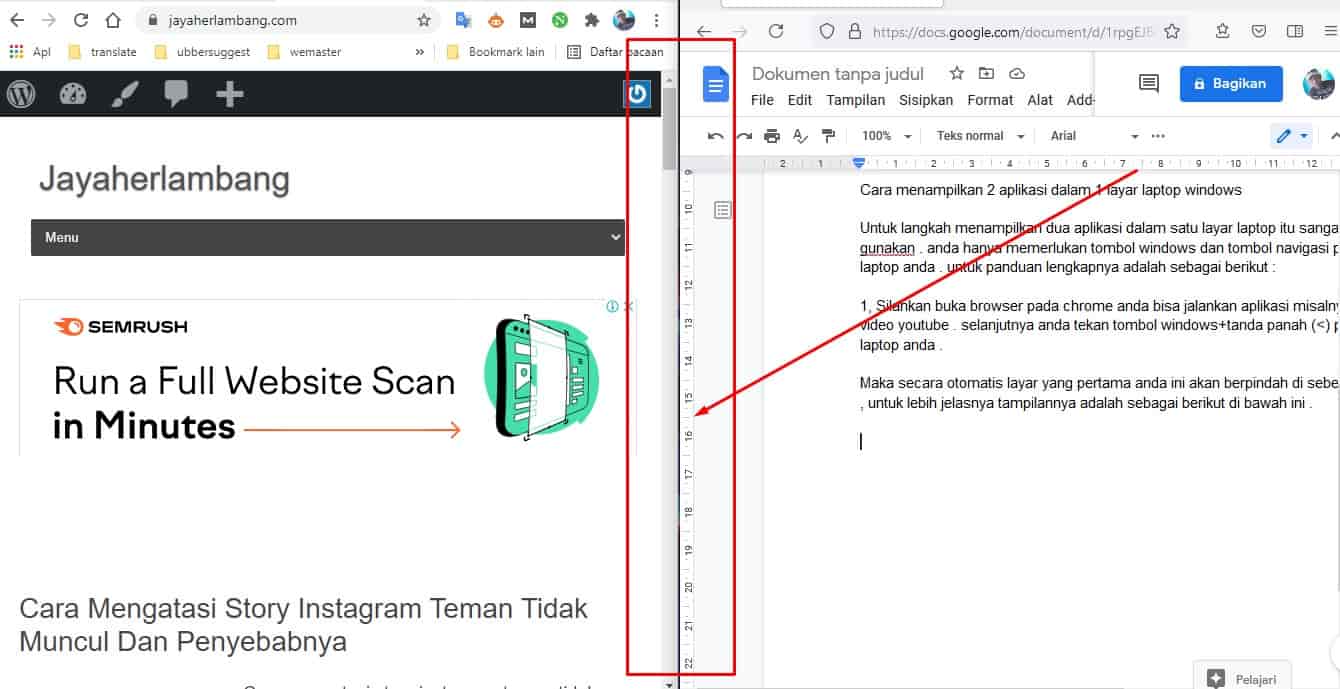Undo the last Docs action

pos(716,136)
